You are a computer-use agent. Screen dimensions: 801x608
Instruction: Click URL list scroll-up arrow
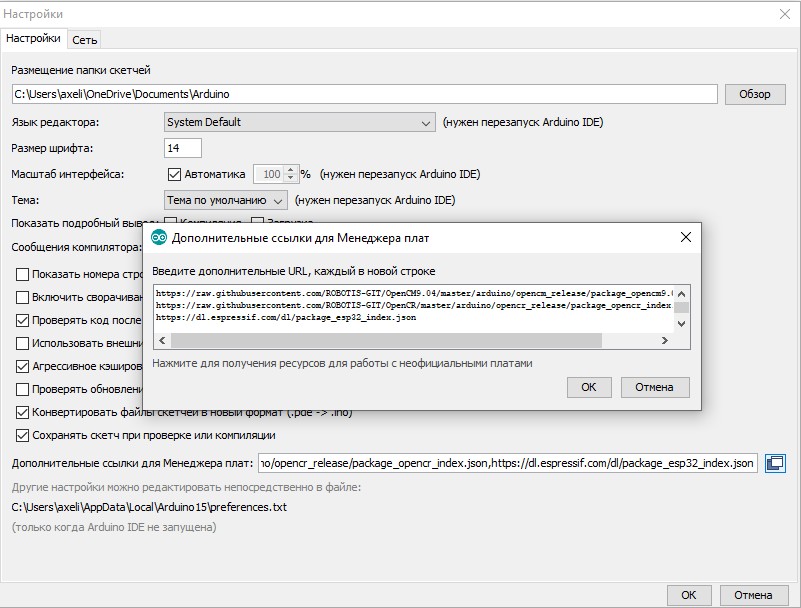pos(681,291)
